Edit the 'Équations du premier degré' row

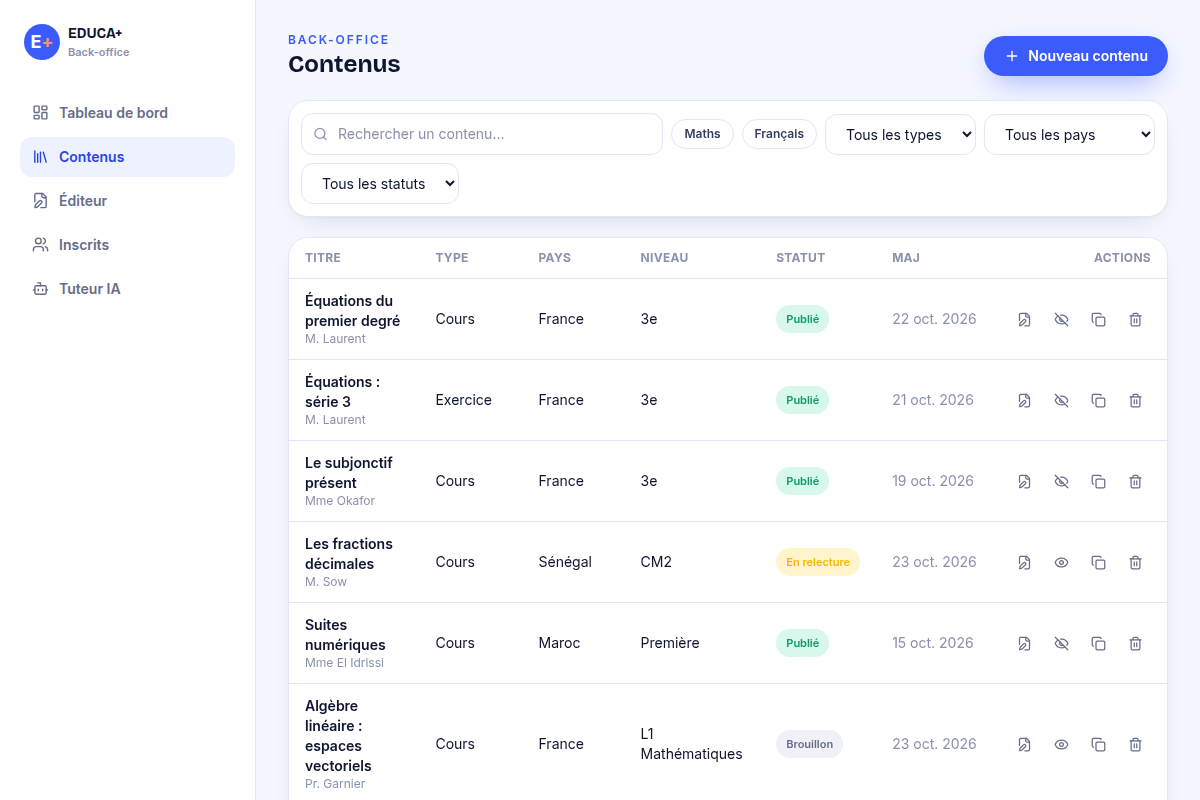[x=1025, y=319]
